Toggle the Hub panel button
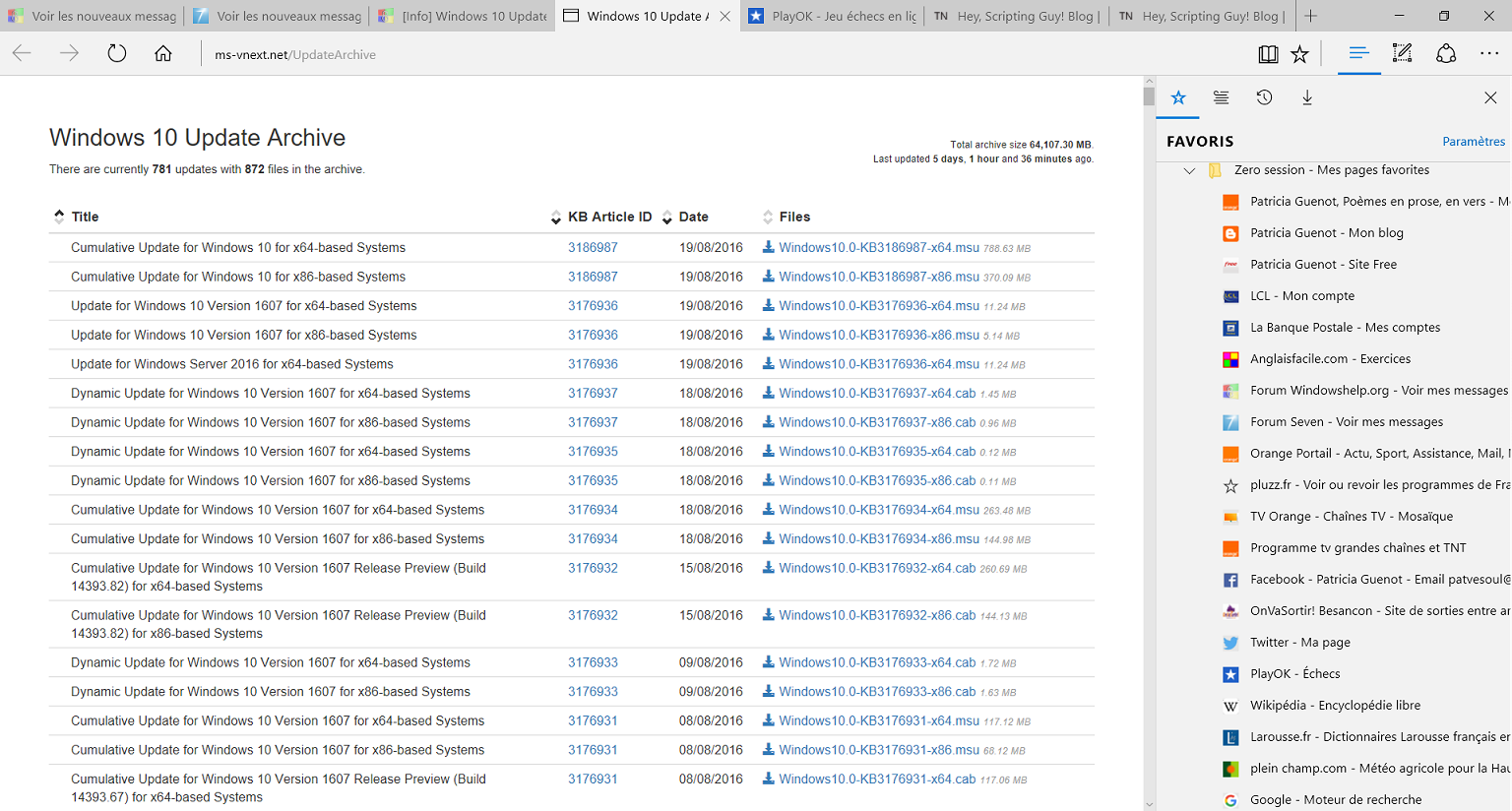The width and height of the screenshot is (1512, 811). click(x=1358, y=54)
